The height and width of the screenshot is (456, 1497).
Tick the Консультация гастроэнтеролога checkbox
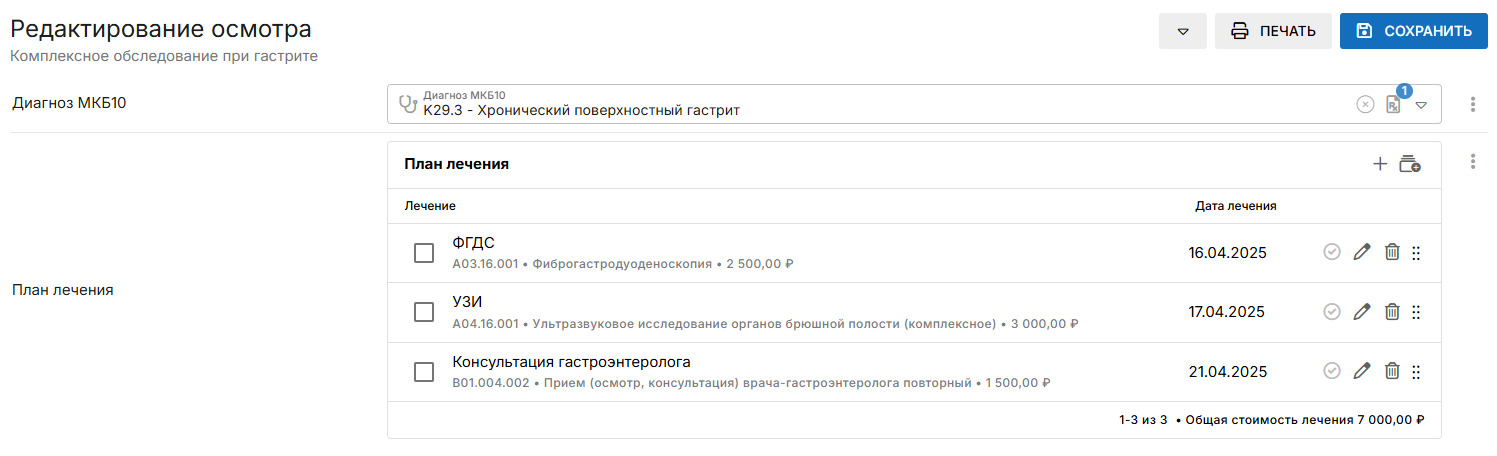click(x=424, y=372)
